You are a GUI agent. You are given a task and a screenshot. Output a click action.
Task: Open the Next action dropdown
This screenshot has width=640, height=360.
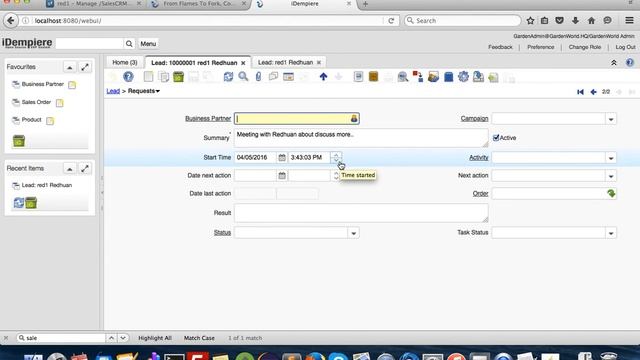pyautogui.click(x=611, y=176)
